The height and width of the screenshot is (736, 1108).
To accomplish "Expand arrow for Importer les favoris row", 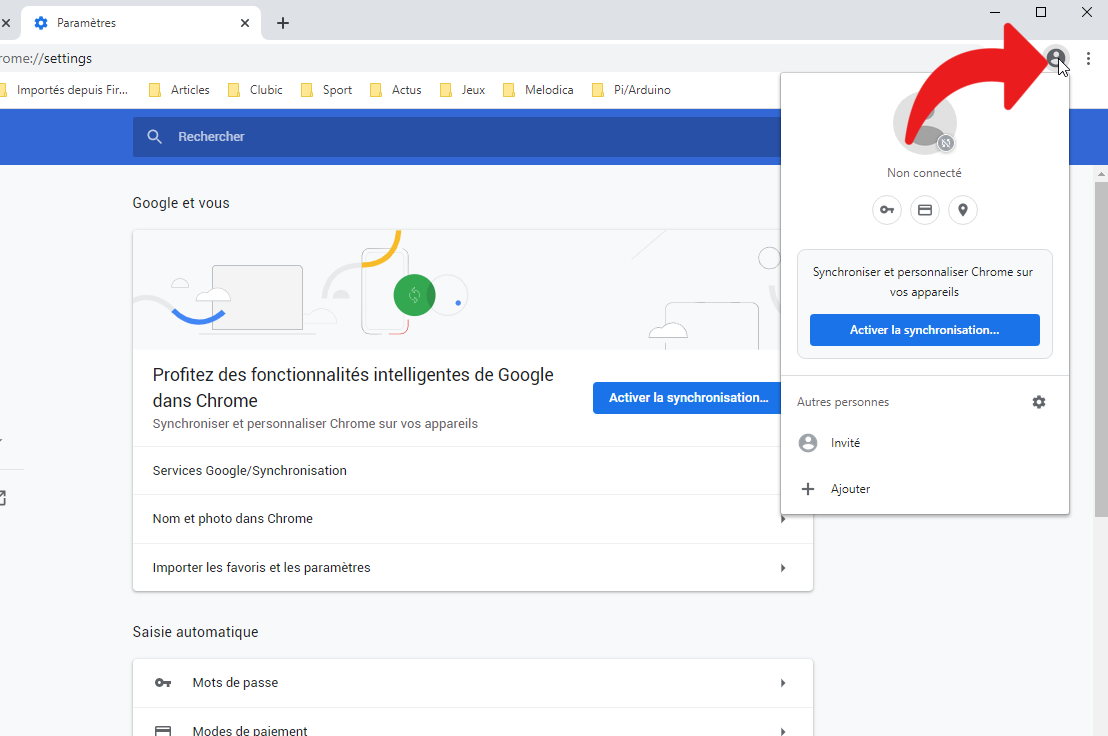I will coord(783,568).
